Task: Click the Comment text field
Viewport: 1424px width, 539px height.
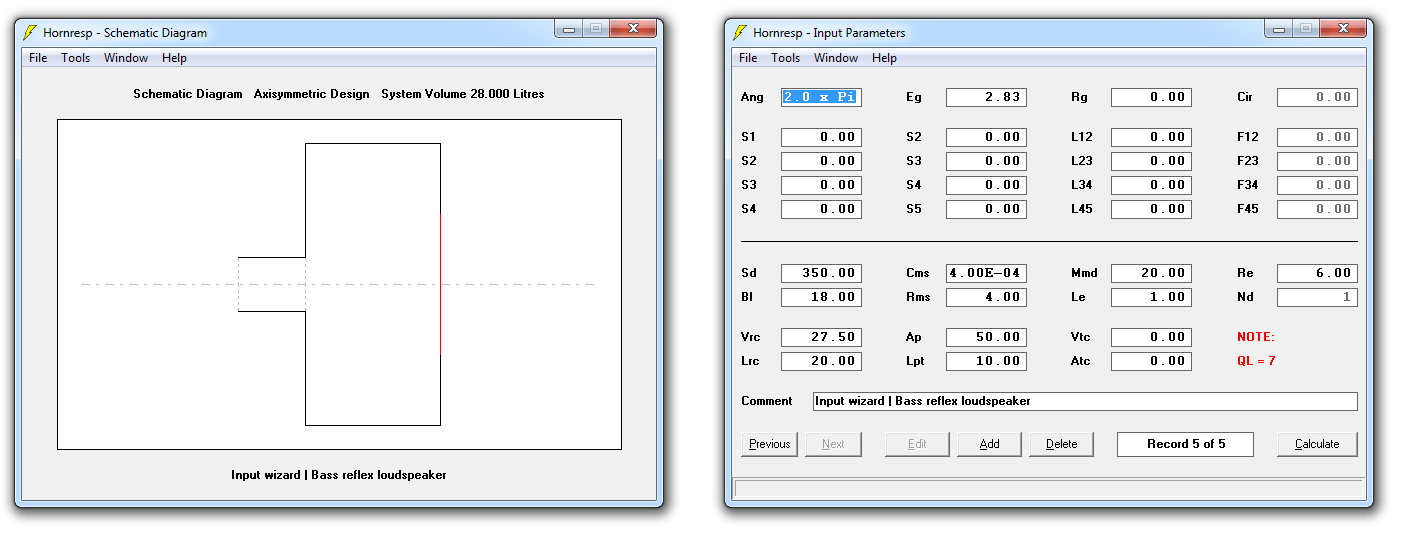Action: click(1085, 401)
